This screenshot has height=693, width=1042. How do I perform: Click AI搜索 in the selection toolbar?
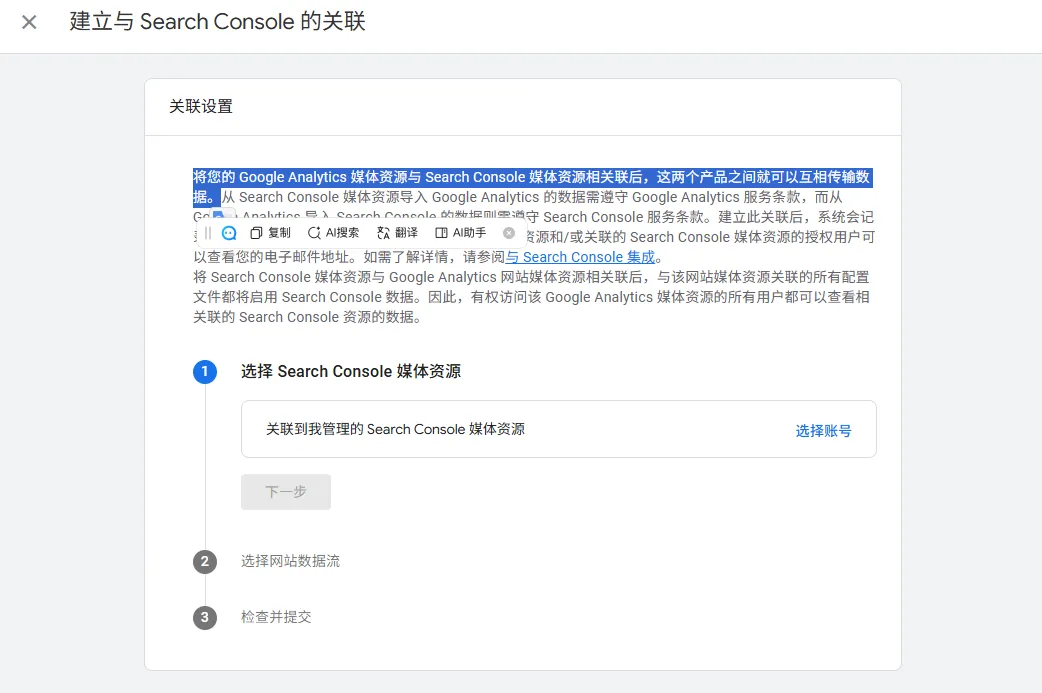click(x=334, y=233)
